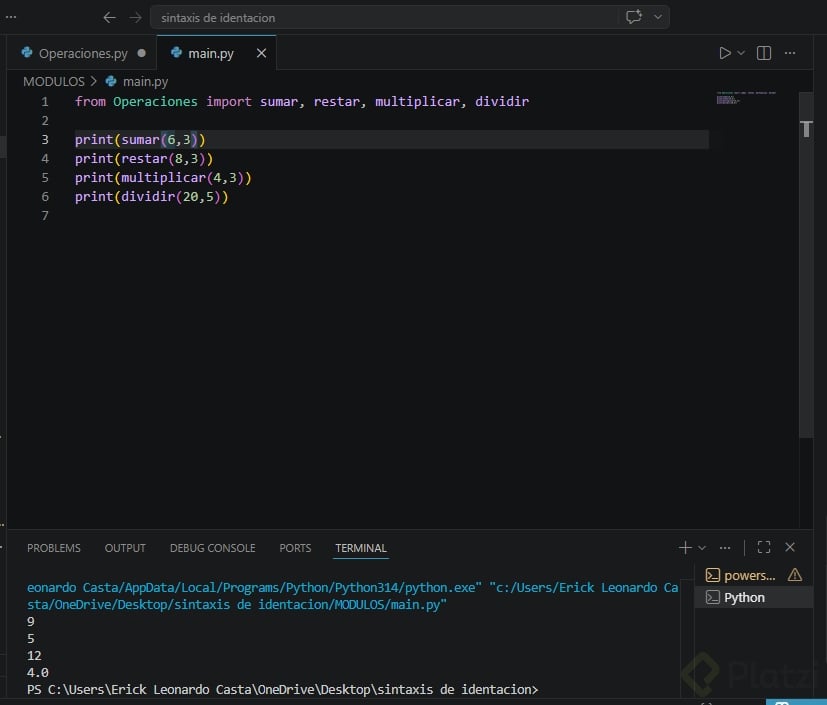Switch to the DEBUG CONSOLE tab
The image size is (827, 705).
tap(212, 548)
